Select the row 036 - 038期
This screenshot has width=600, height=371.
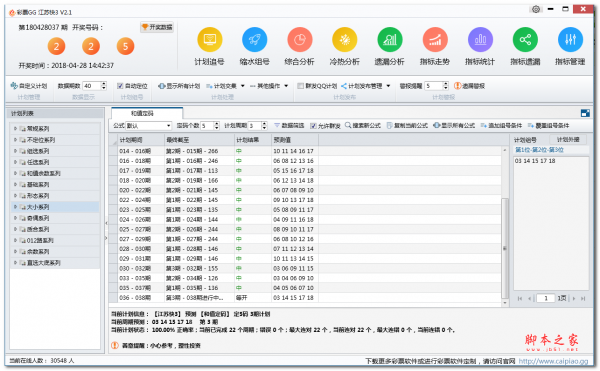[305, 298]
